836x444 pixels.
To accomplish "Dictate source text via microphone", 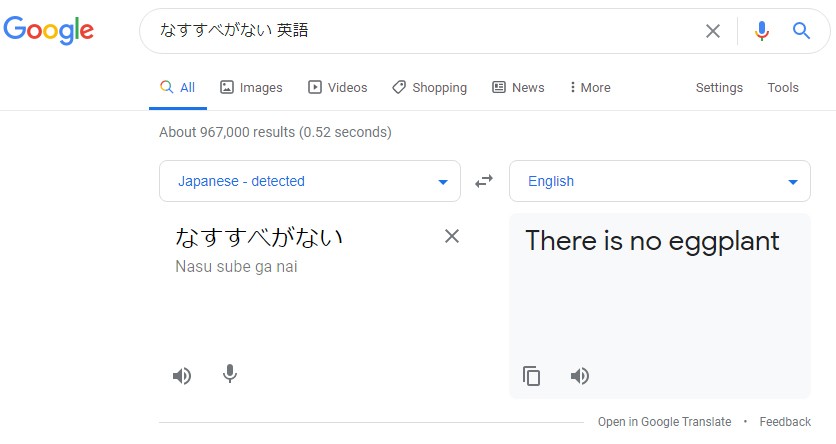I will coord(230,375).
